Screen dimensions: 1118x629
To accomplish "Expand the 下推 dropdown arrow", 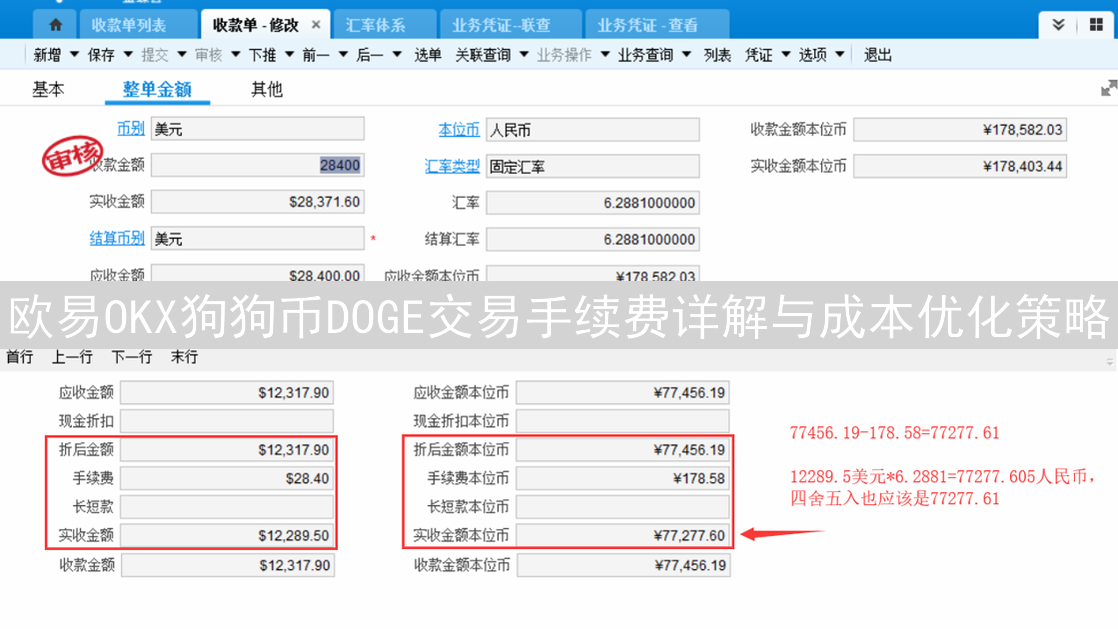I will 289,55.
